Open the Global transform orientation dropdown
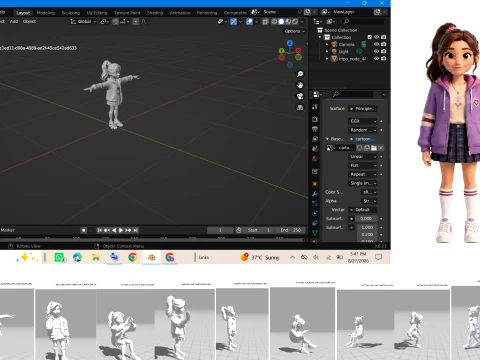The width and height of the screenshot is (480, 360). coord(83,22)
